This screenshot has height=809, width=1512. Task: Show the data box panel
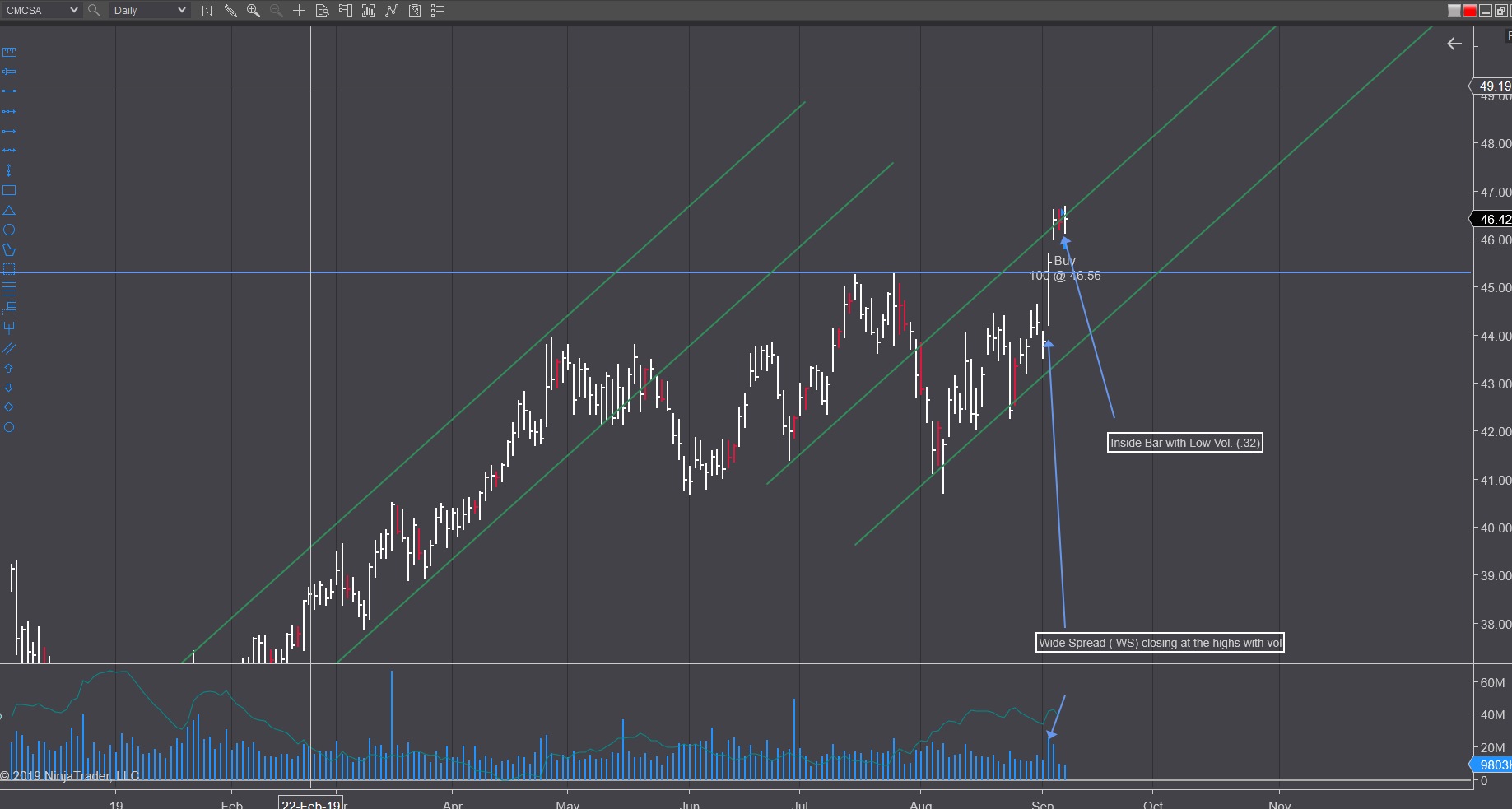pyautogui.click(x=322, y=11)
